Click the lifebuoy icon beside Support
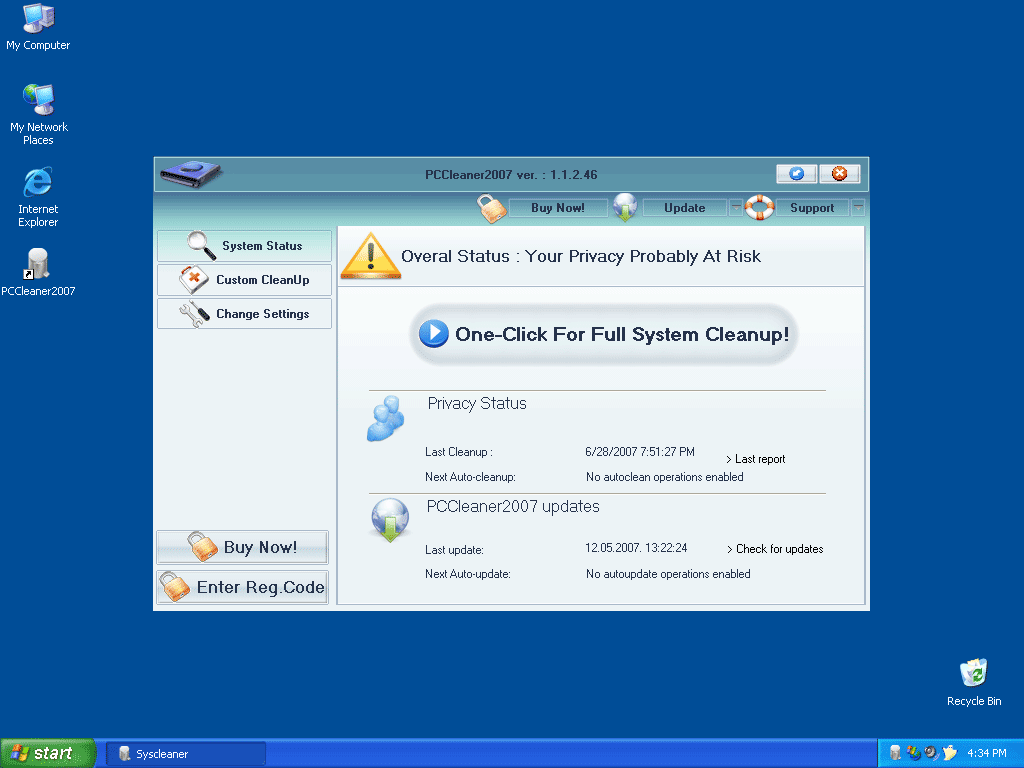The height and width of the screenshot is (768, 1024). click(x=760, y=207)
